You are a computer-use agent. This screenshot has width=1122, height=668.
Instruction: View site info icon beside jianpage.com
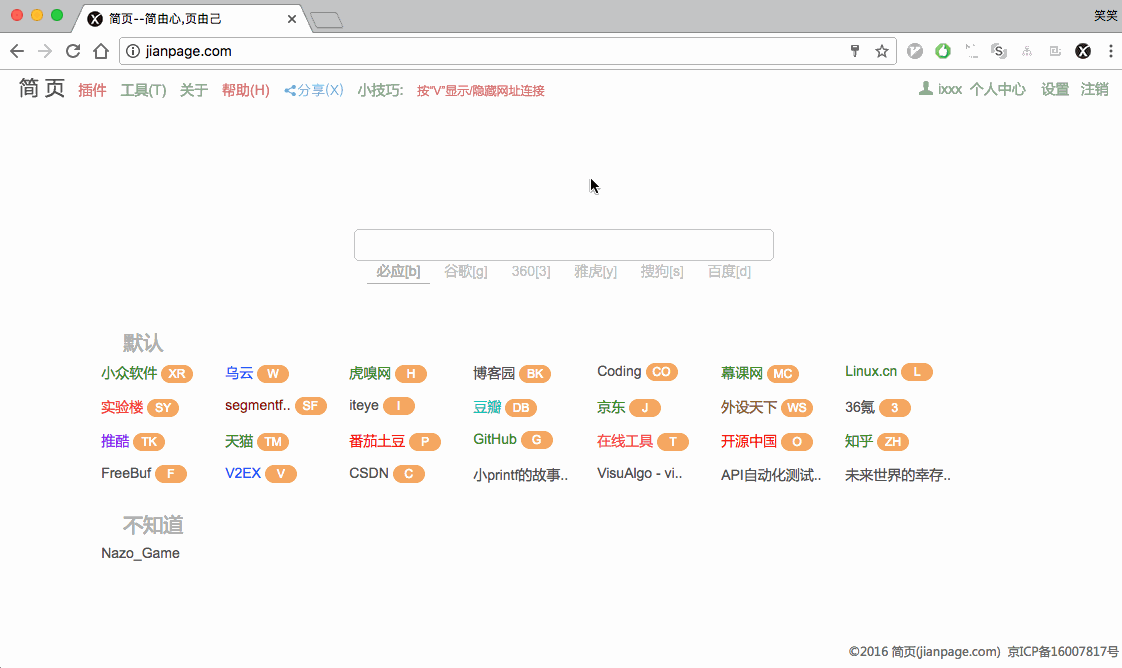[133, 51]
